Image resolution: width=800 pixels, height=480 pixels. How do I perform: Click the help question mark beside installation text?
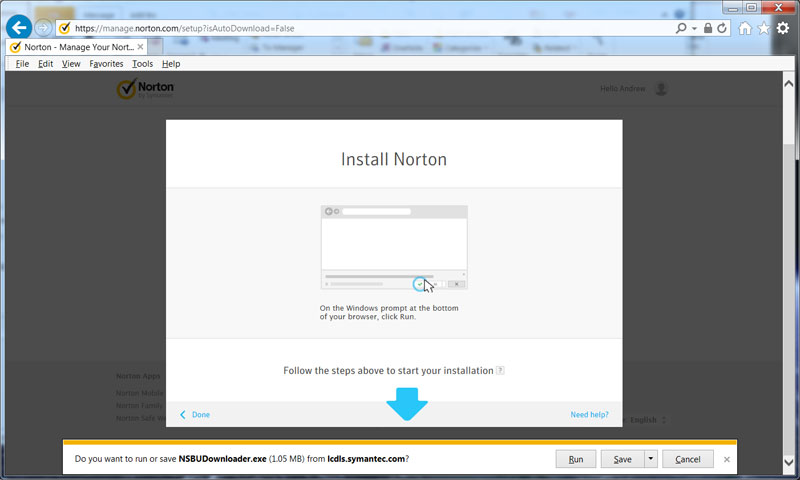tap(500, 370)
